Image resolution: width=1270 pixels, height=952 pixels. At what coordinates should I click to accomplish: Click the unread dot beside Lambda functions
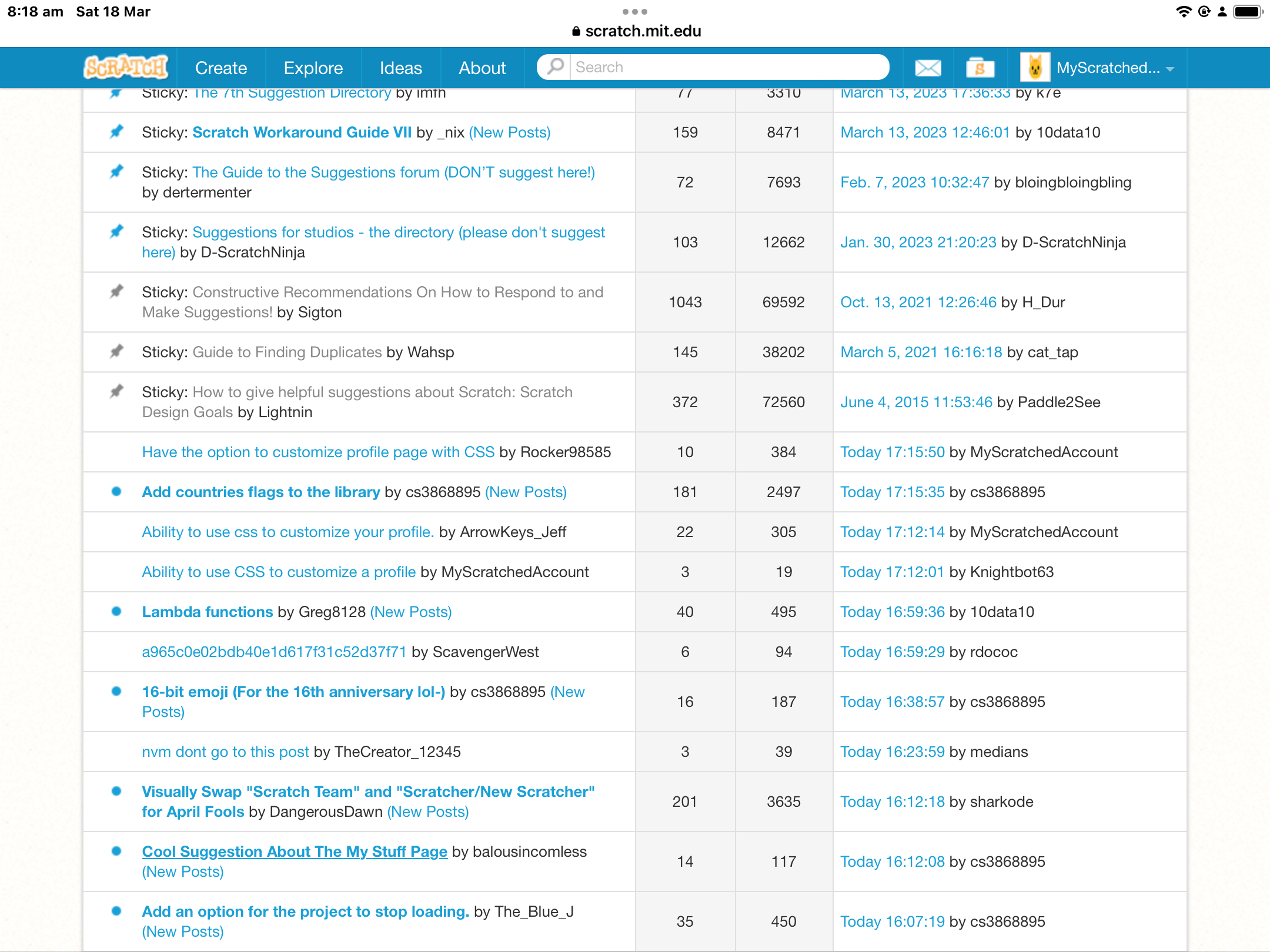[x=116, y=611]
